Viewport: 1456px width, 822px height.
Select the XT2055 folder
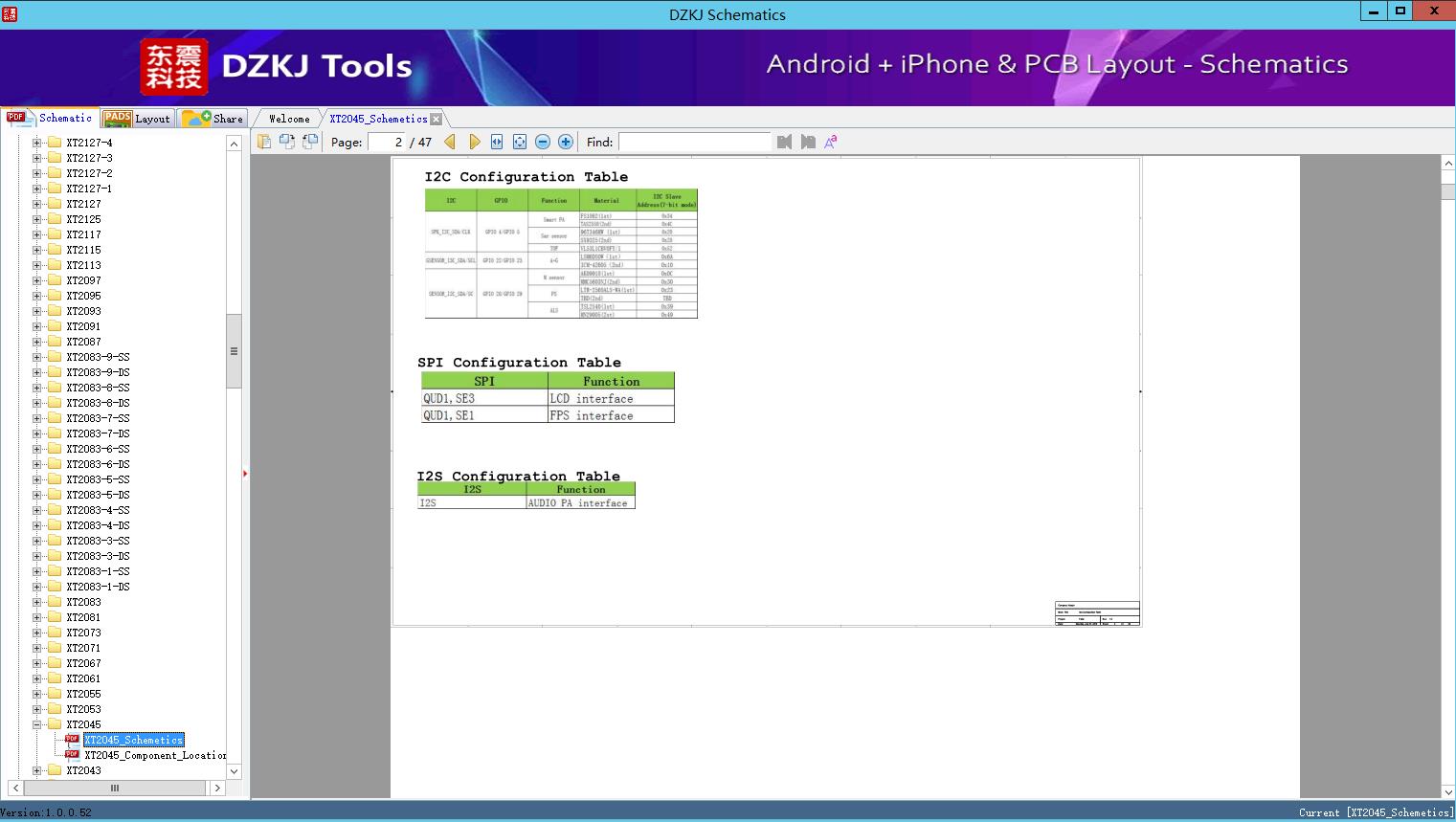pos(83,694)
